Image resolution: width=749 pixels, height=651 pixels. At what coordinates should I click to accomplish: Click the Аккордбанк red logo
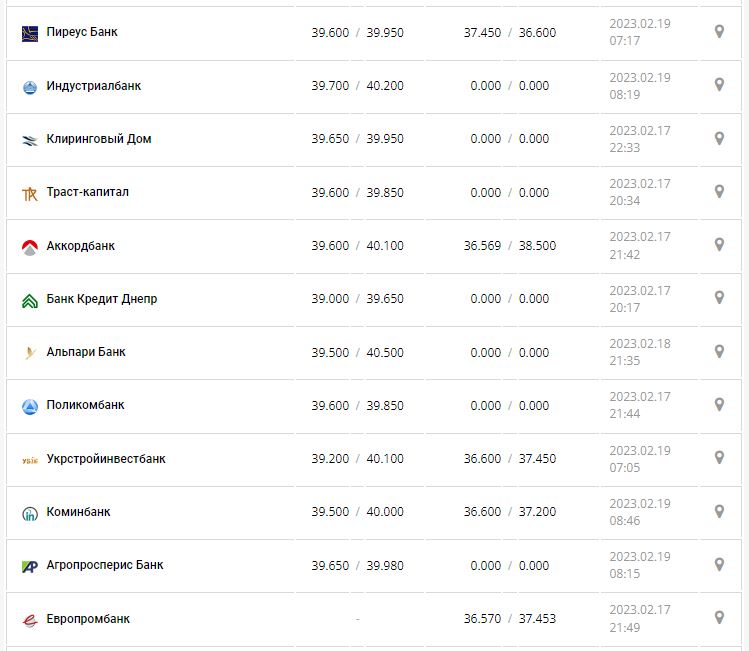[29, 246]
